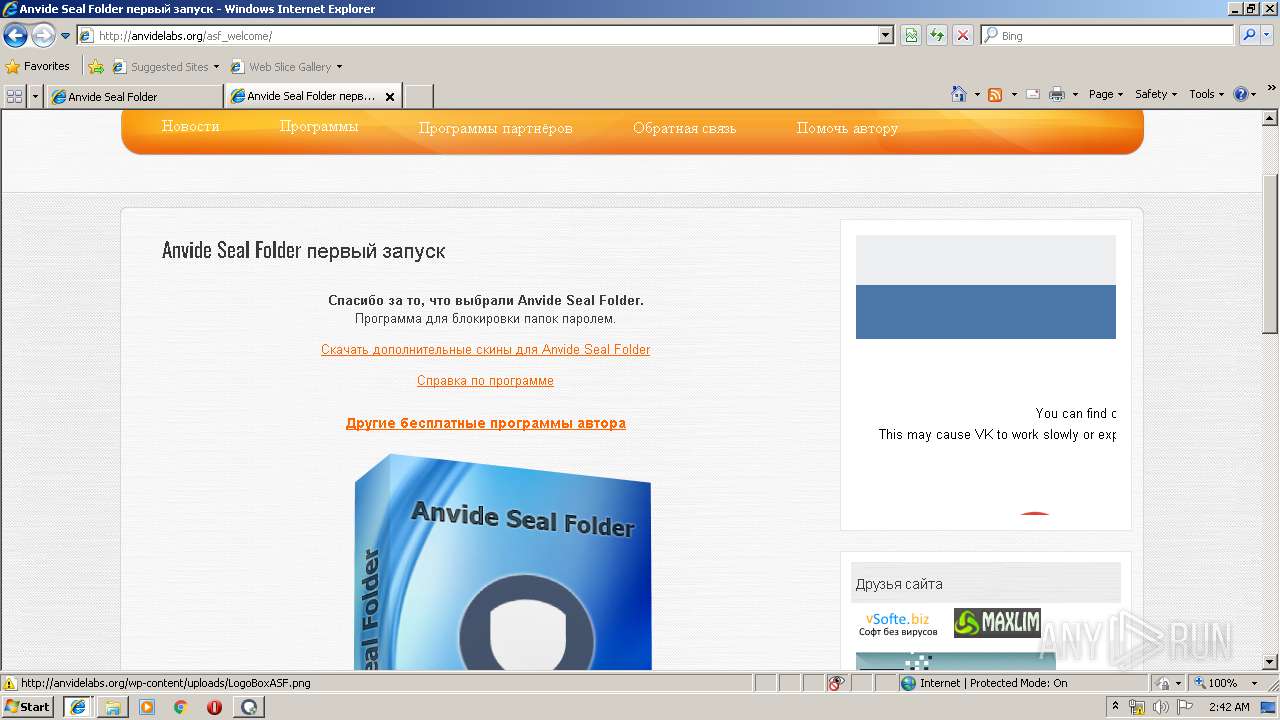
Task: Click the vertical scrollbar up arrow
Action: coord(1271,117)
